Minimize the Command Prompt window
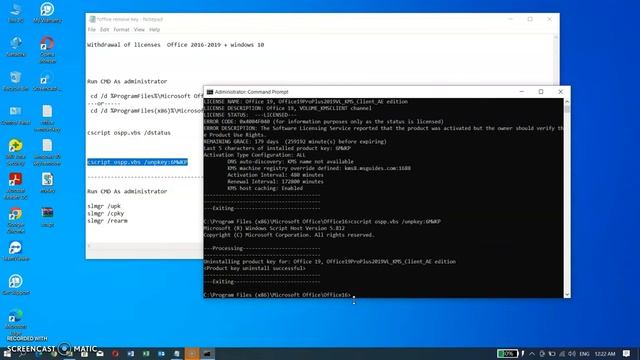Screen dimensions: 640x360 pyautogui.click(x=522, y=92)
